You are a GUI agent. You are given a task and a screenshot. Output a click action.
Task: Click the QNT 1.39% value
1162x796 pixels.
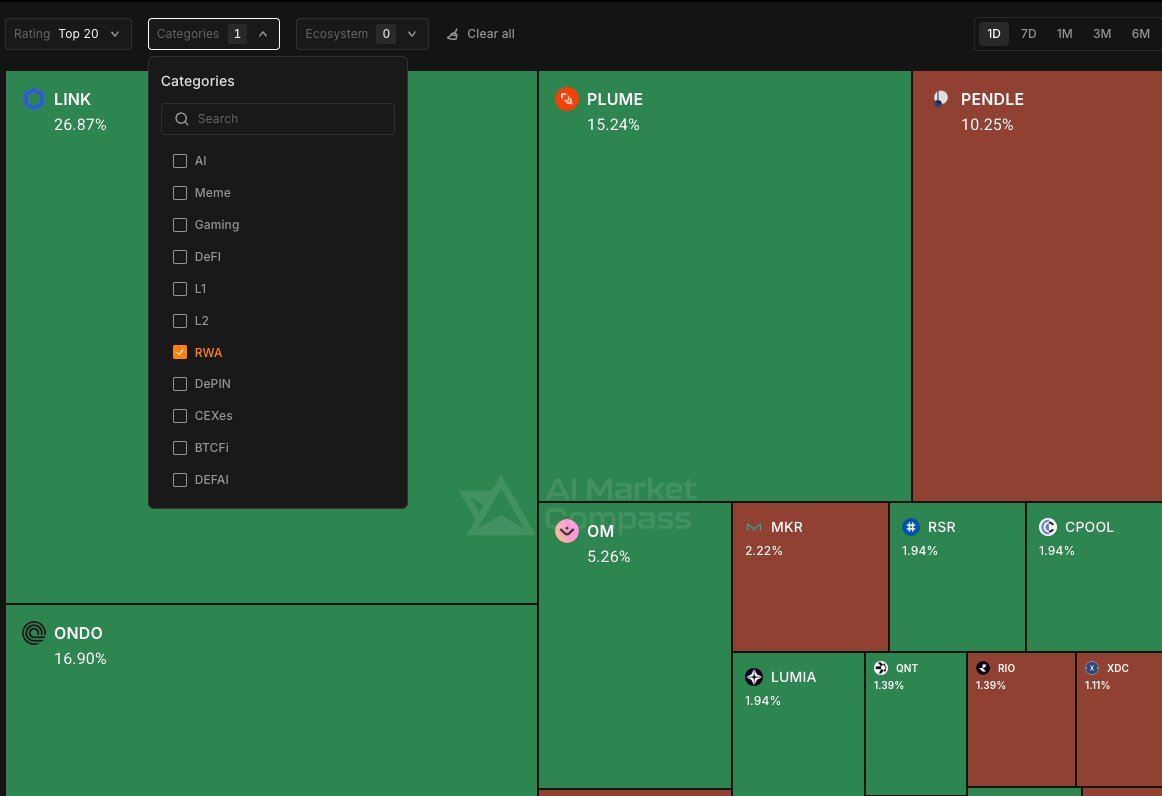click(x=889, y=685)
